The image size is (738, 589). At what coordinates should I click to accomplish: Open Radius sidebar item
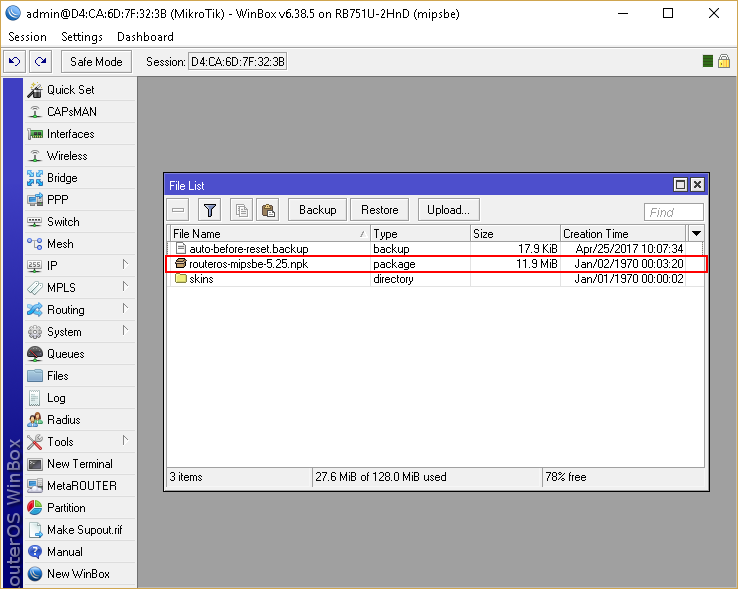[80, 420]
